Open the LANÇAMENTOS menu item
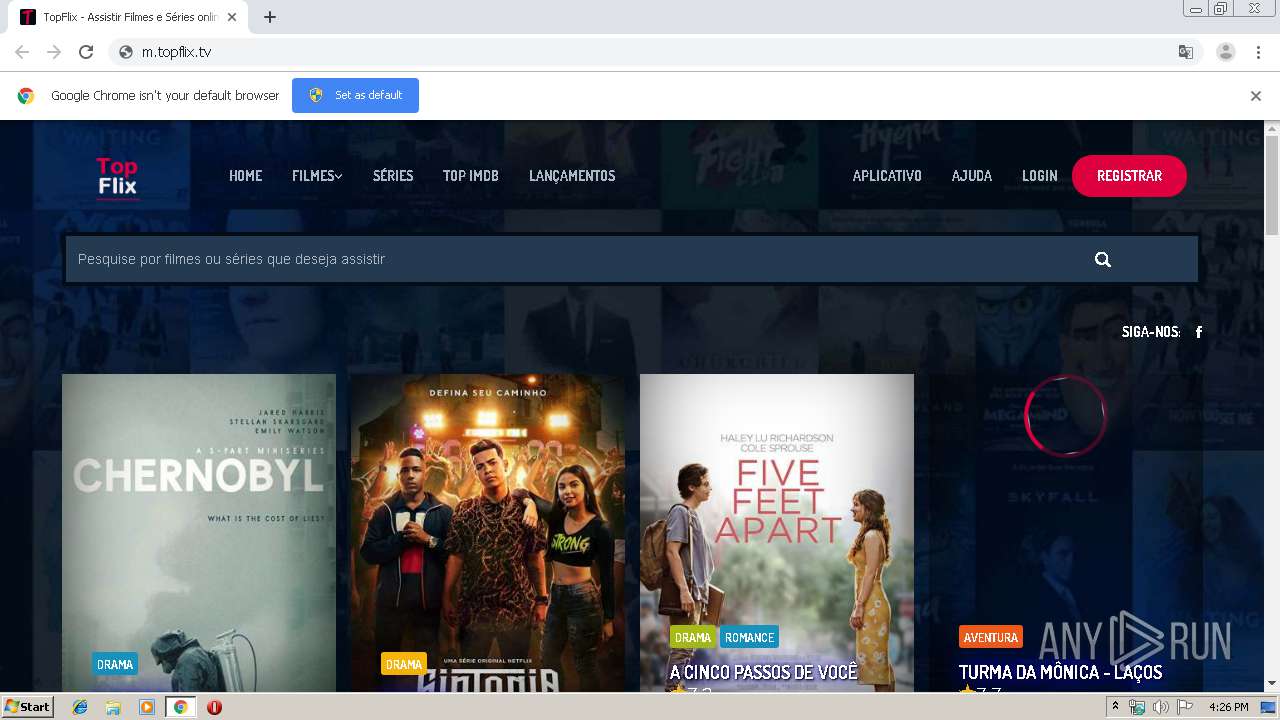Viewport: 1280px width, 720px height. coord(572,176)
